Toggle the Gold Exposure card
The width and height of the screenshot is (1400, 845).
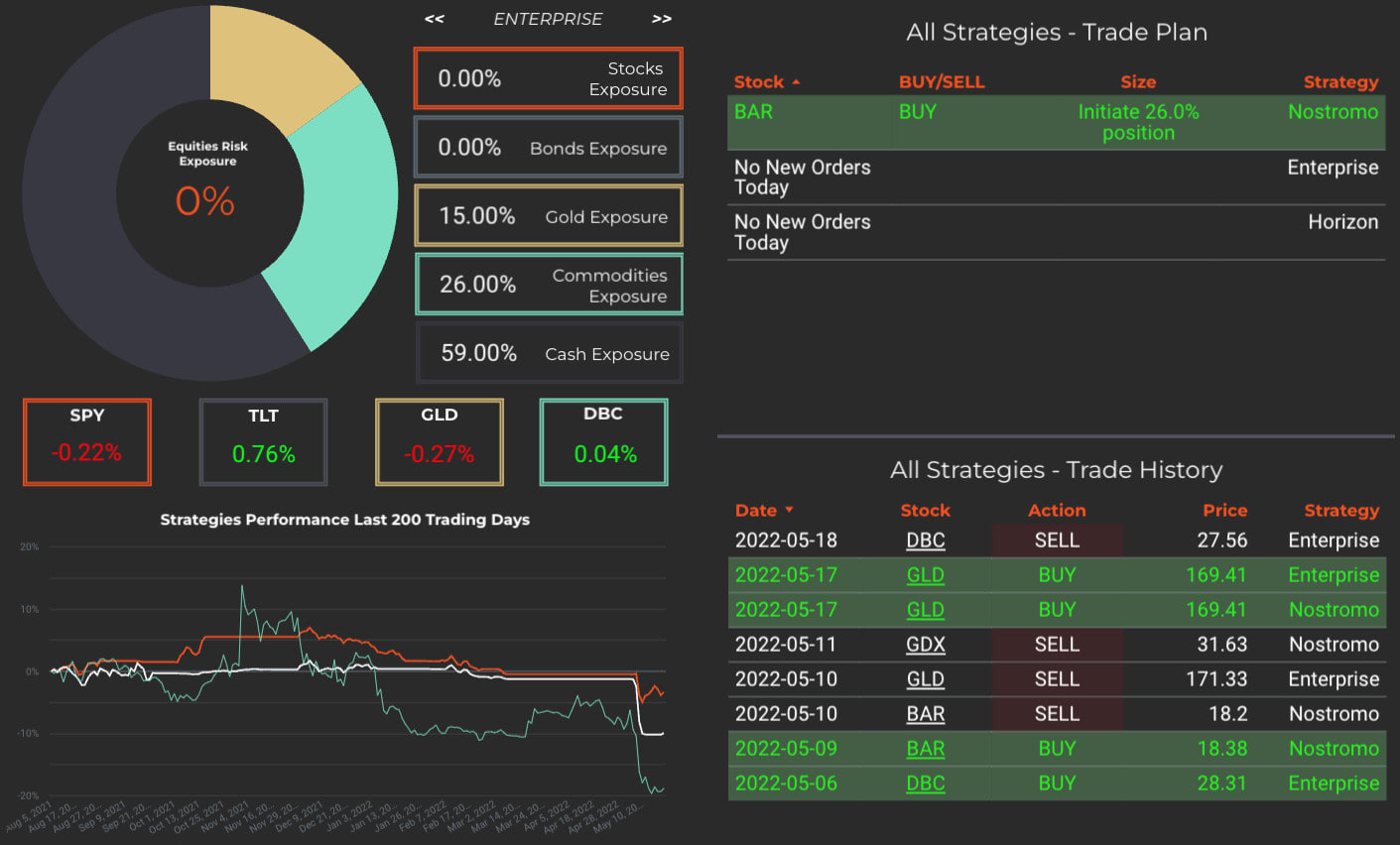pos(548,215)
